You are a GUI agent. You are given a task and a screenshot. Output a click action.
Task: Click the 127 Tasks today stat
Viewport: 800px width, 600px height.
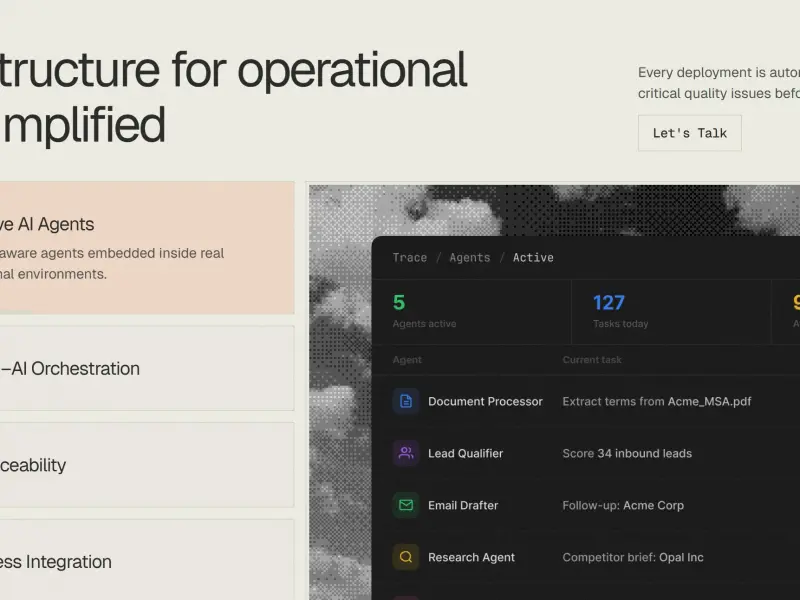pos(671,311)
